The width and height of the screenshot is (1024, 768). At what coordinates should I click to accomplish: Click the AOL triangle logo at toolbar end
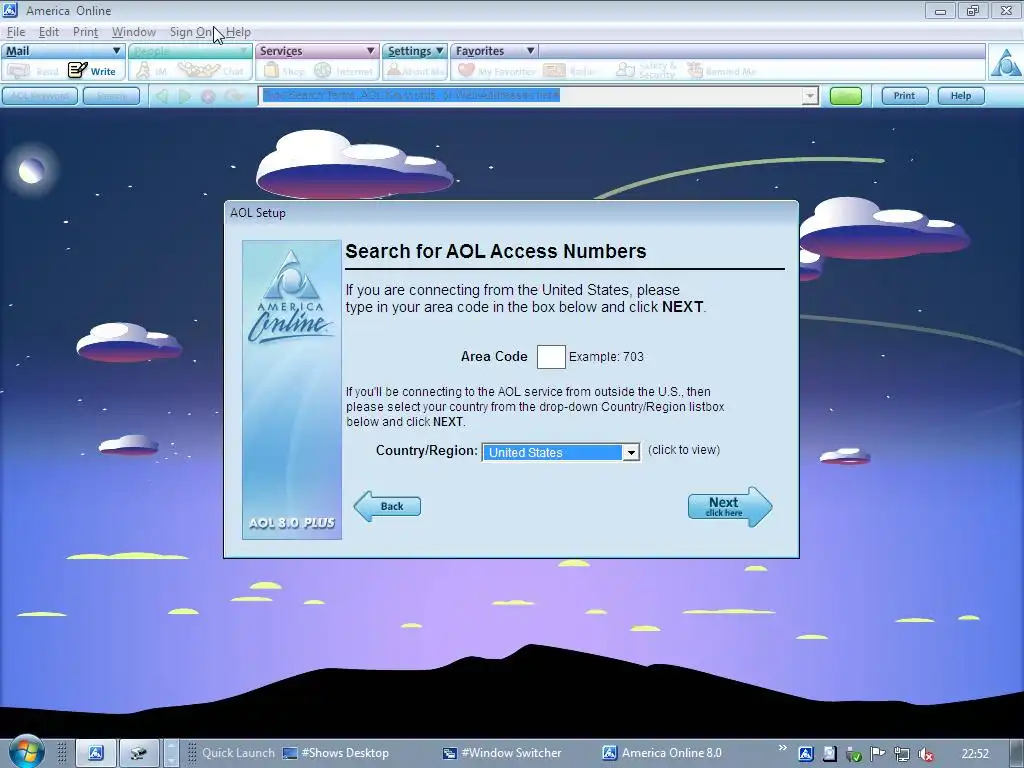1006,63
